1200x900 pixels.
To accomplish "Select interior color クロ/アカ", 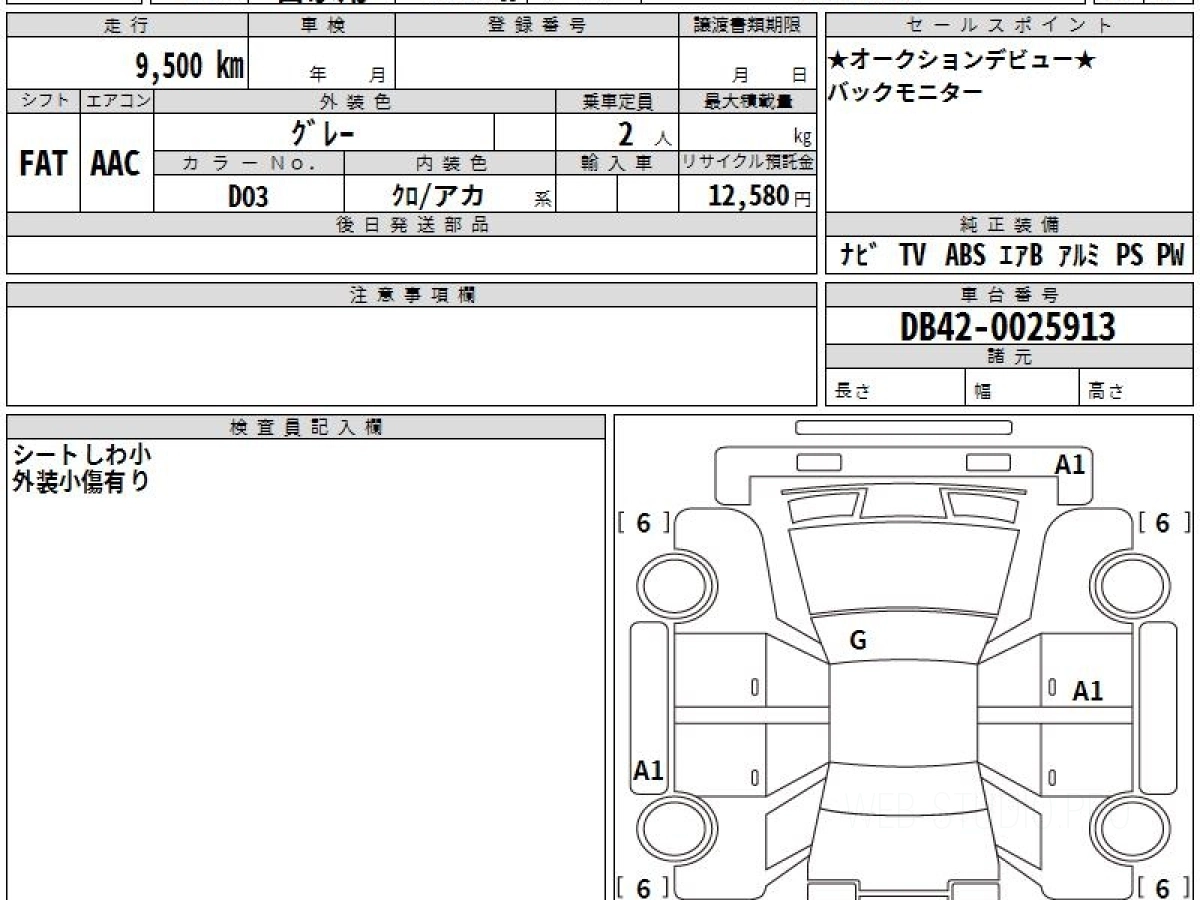I will tap(438, 196).
